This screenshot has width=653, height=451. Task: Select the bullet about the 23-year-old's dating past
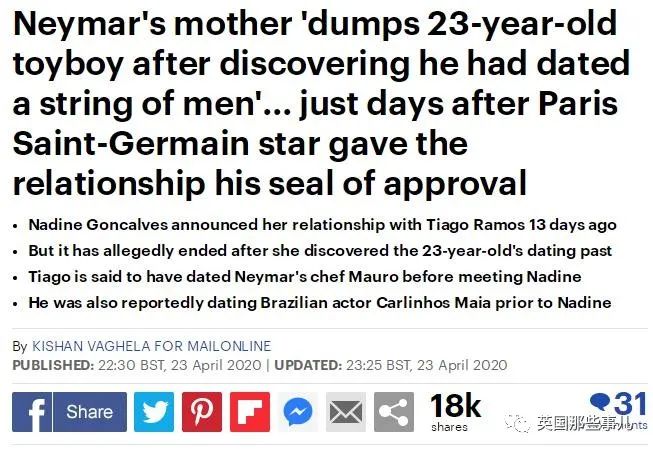click(320, 251)
